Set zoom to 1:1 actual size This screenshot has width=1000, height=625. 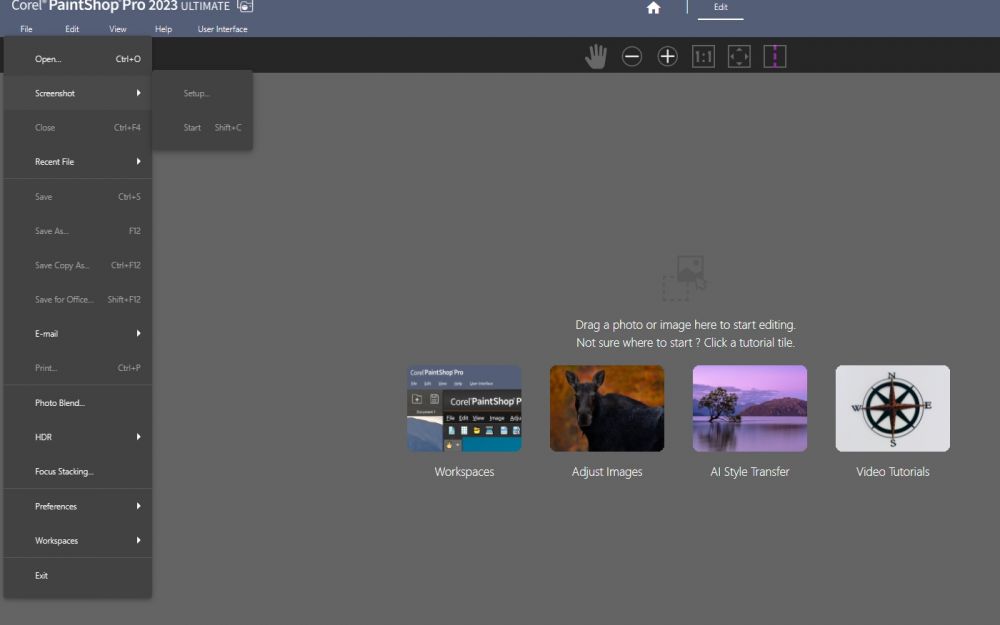point(703,57)
